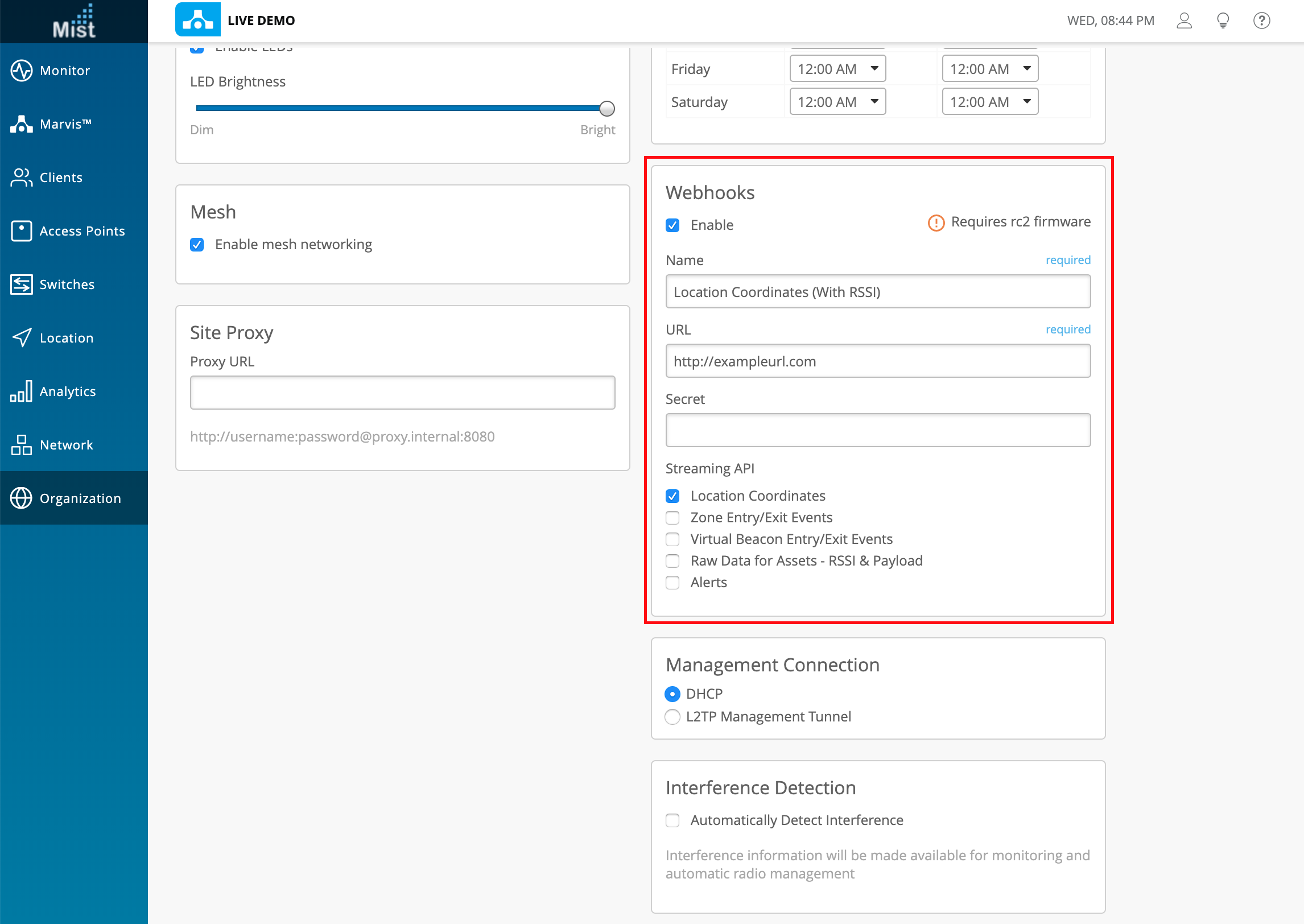Click the Monitor heartbeat icon in sidebar
The width and height of the screenshot is (1304, 924).
pyautogui.click(x=22, y=71)
